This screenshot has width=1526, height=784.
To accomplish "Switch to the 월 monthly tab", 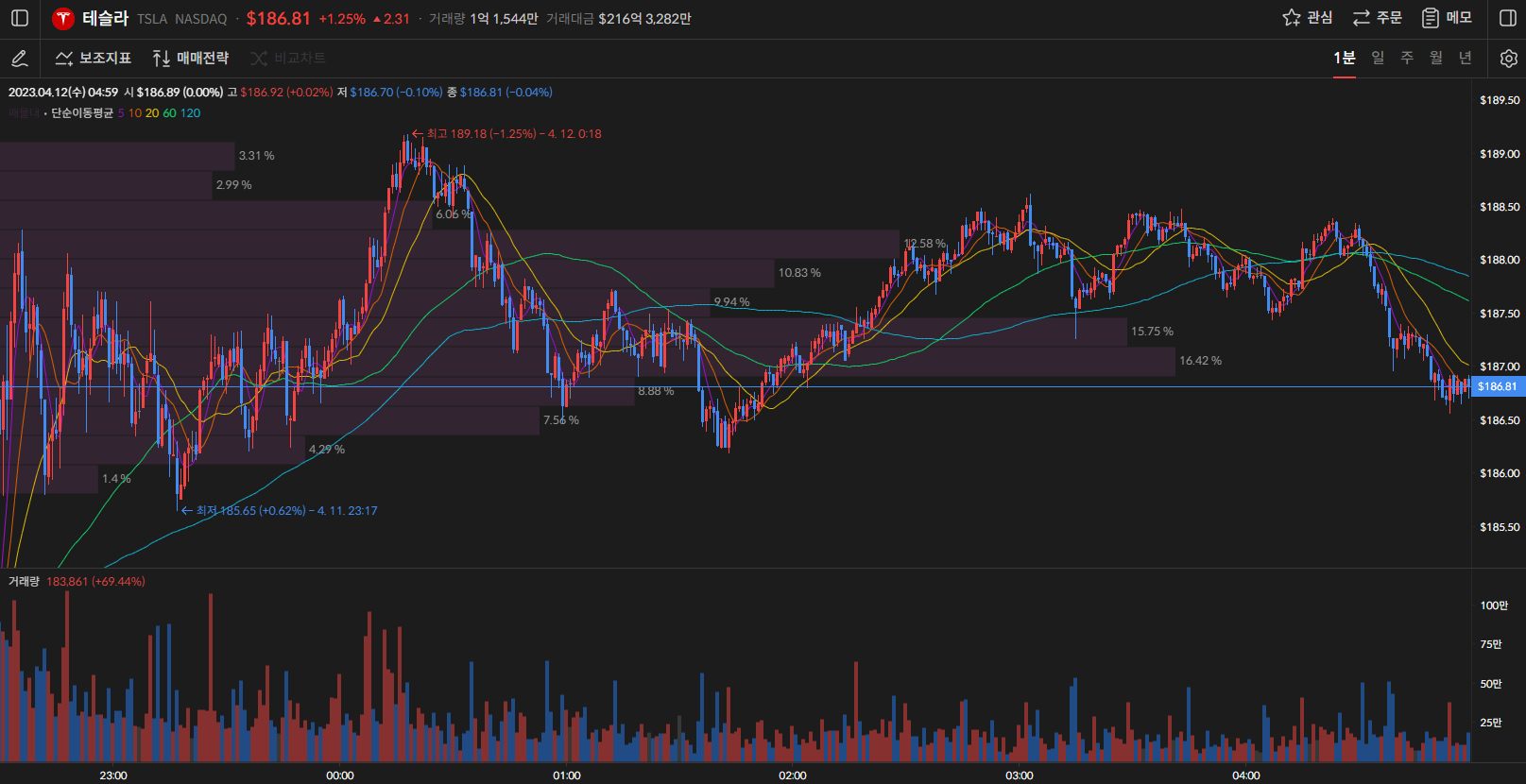I will point(1436,59).
